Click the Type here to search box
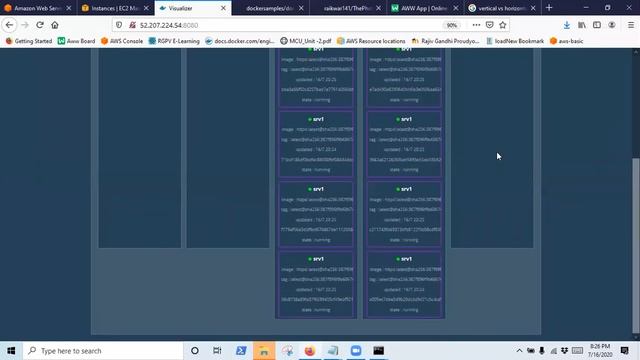The width and height of the screenshot is (640, 360). 103,351
